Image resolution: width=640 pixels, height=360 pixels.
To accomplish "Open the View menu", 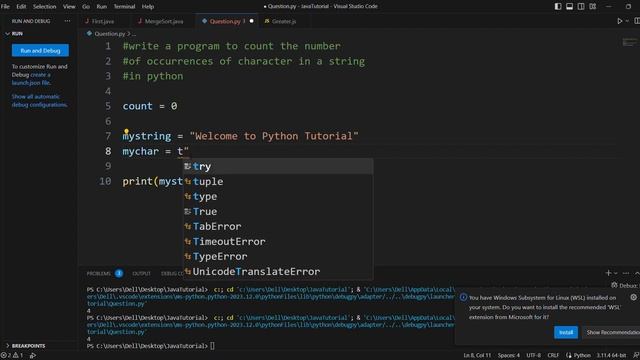I will [69, 7].
